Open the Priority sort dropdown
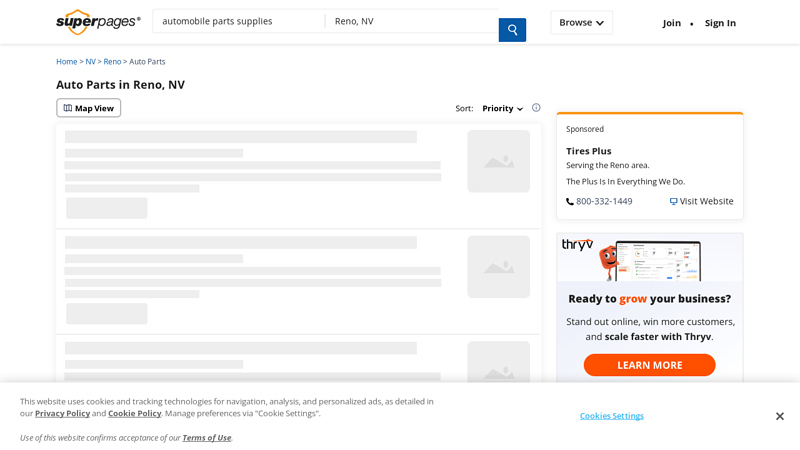This screenshot has width=800, height=450. [502, 108]
